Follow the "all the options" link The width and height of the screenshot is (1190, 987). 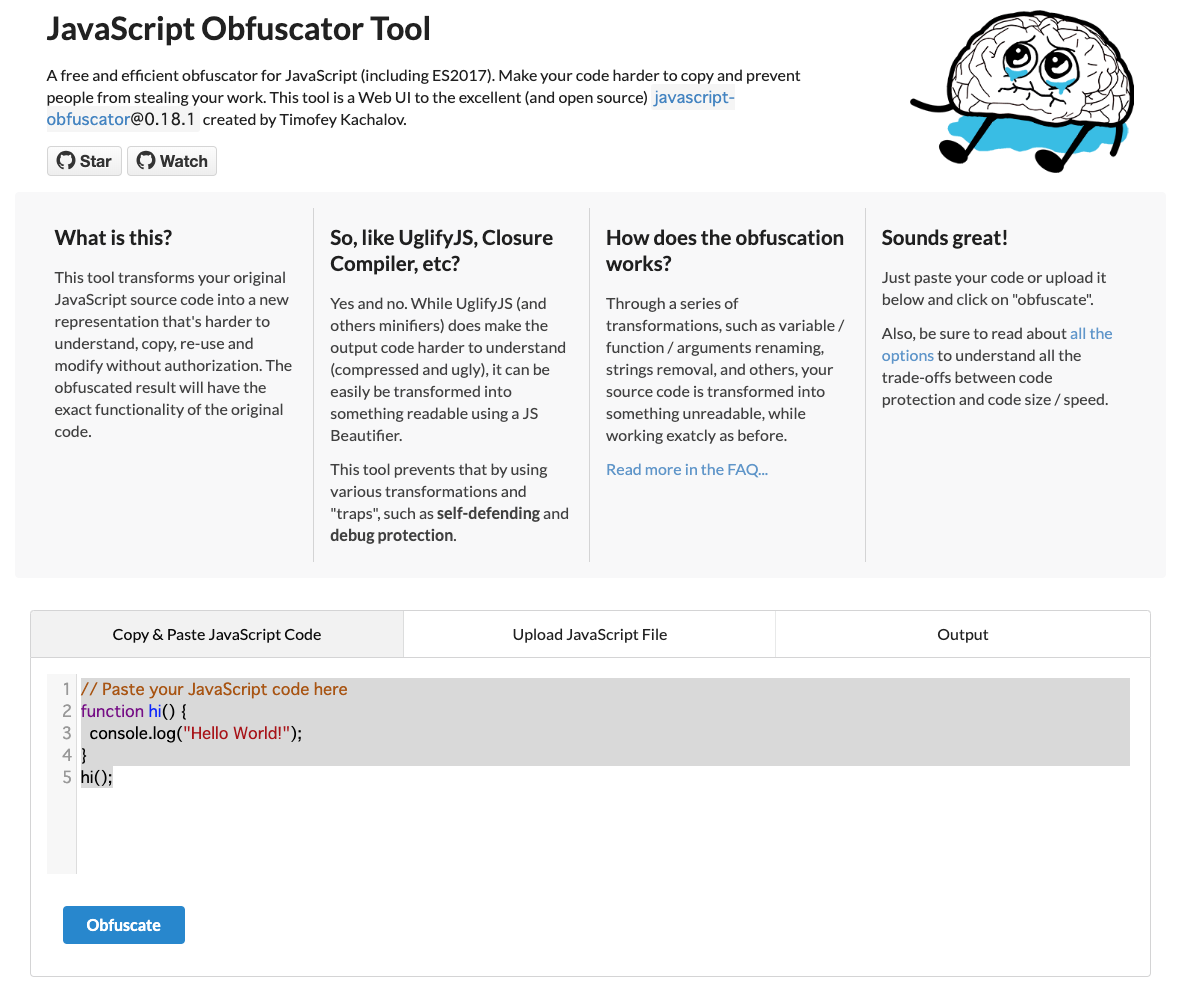(x=996, y=344)
